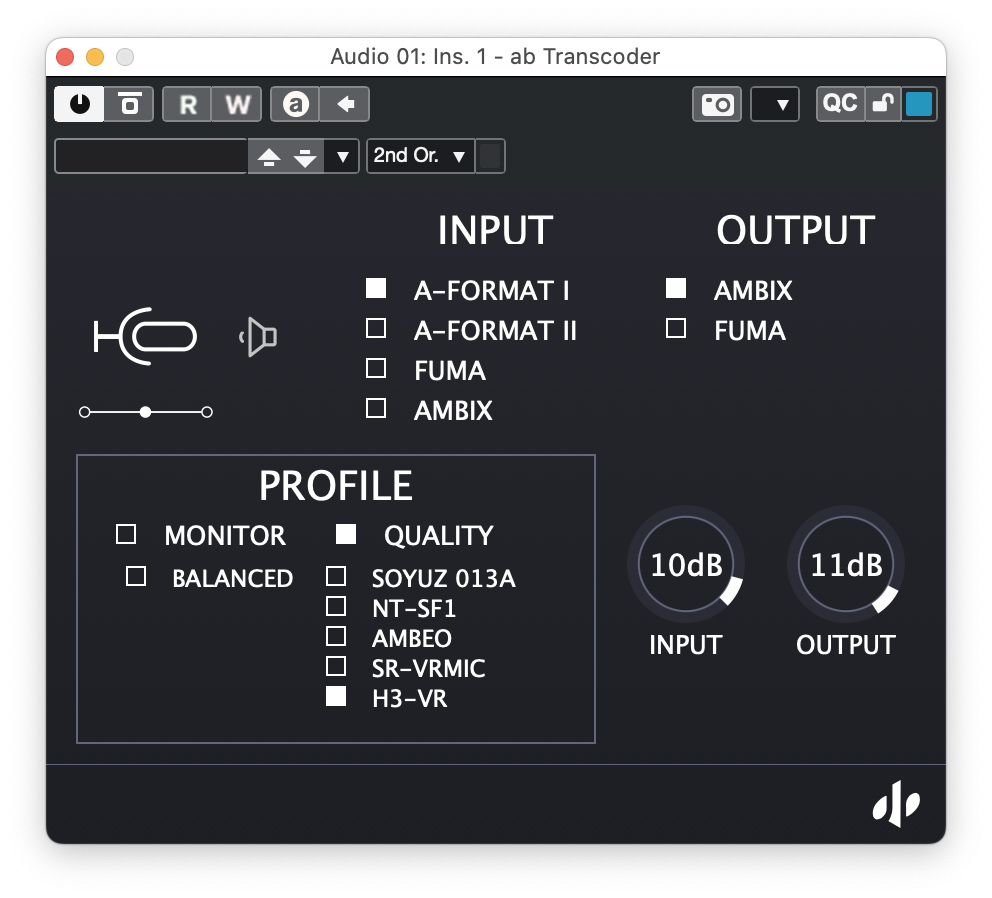992x898 pixels.
Task: Click the 10dB INPUT gain knob
Action: click(x=686, y=564)
